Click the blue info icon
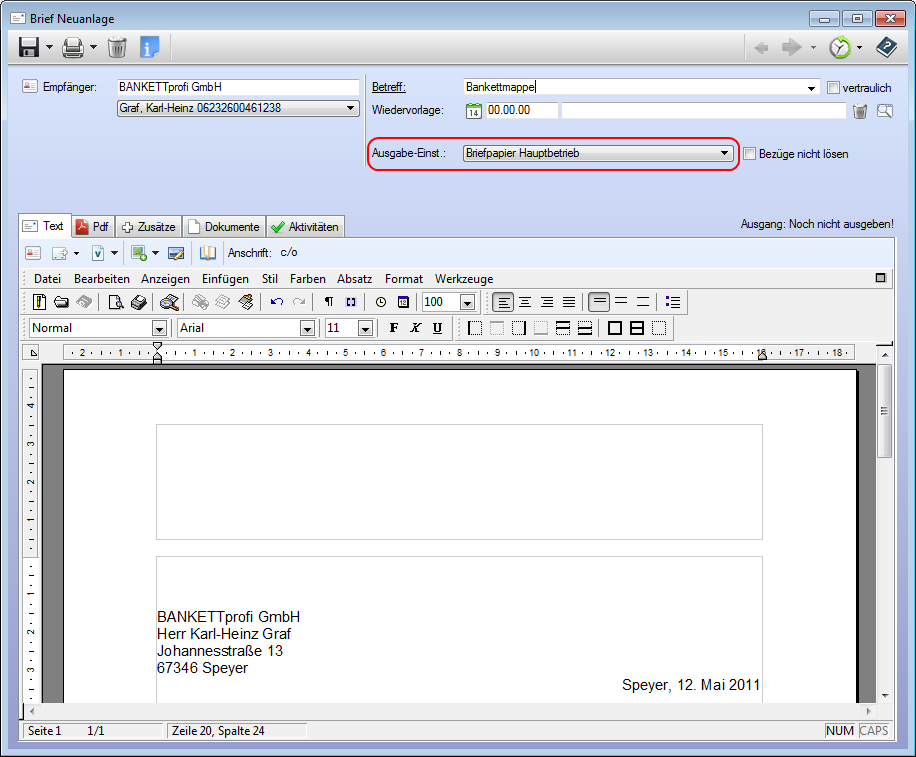The width and height of the screenshot is (916, 757). tap(150, 47)
